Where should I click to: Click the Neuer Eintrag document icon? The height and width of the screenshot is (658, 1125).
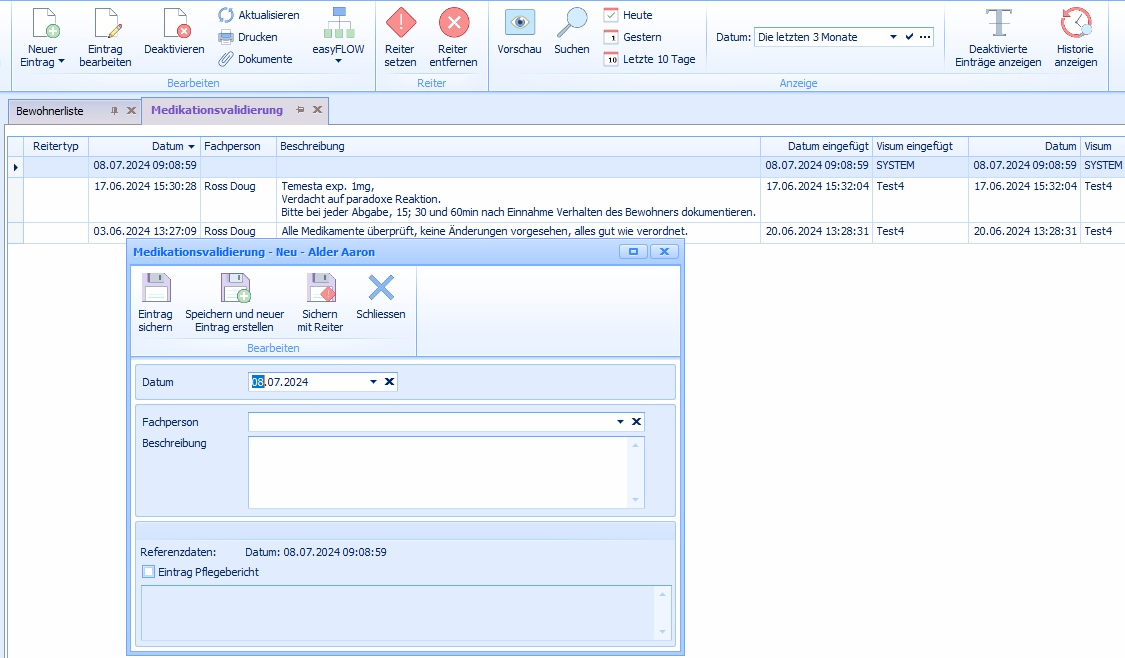44,23
